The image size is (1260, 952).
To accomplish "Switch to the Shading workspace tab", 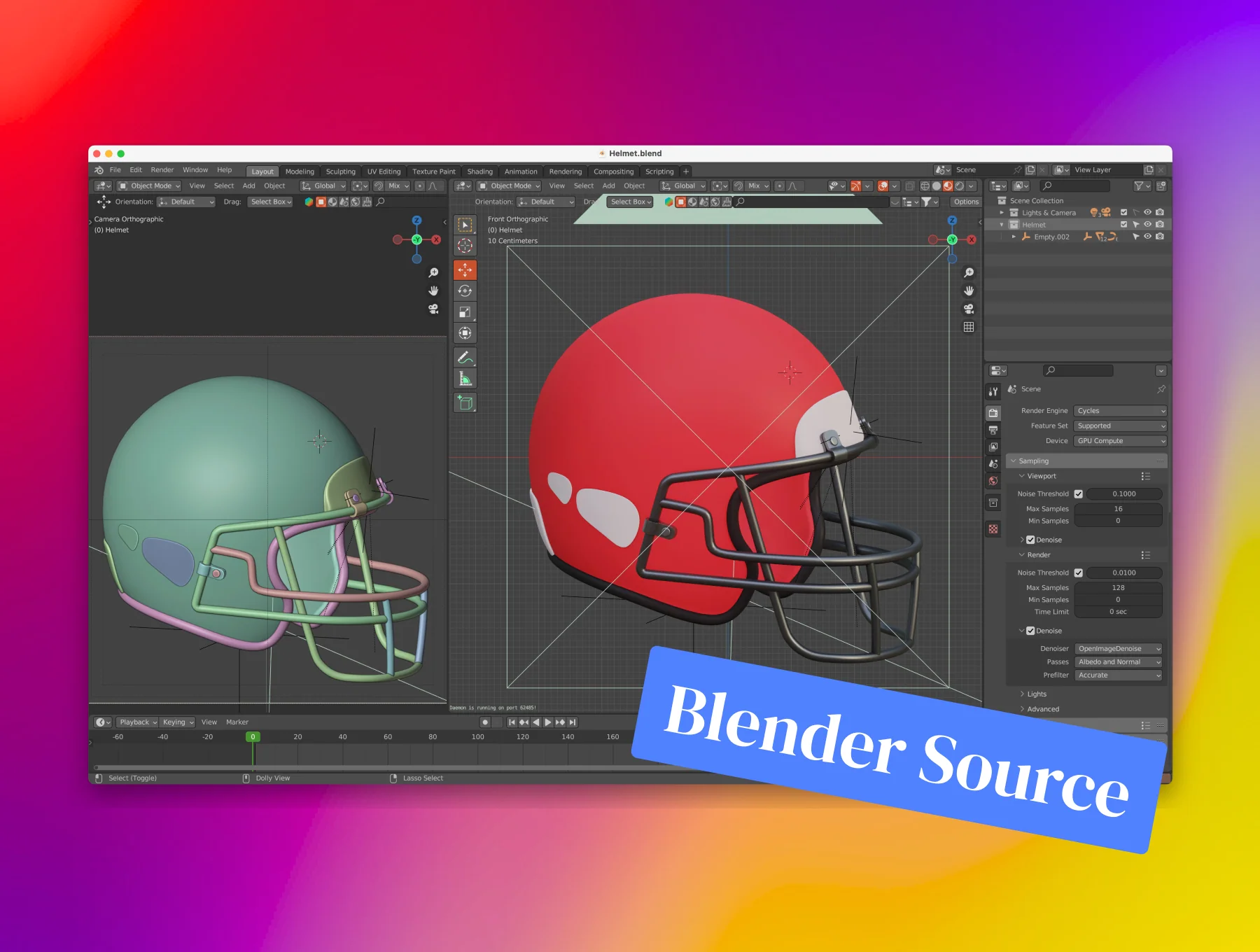I will tap(480, 171).
